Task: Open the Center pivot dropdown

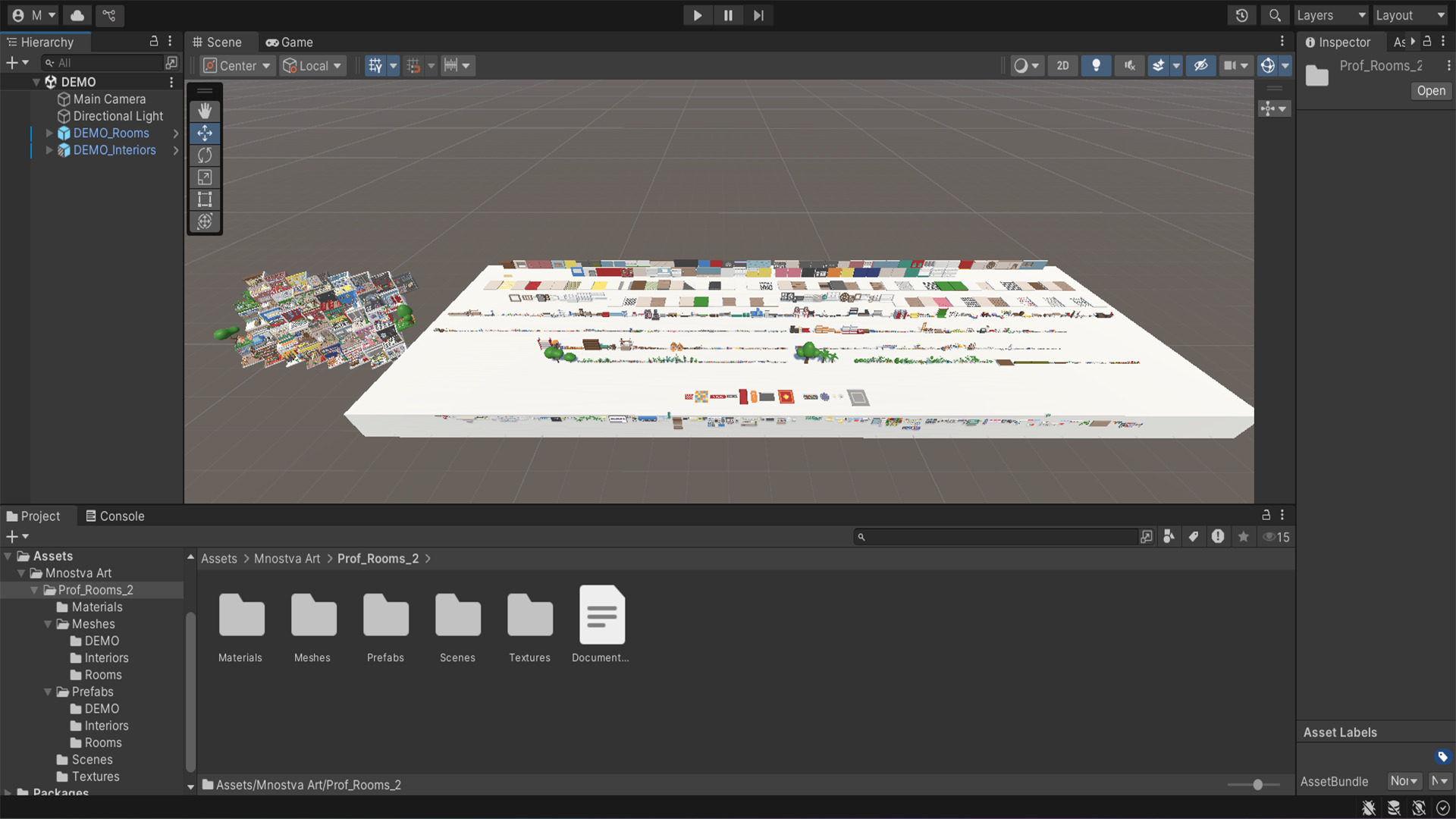Action: point(237,66)
